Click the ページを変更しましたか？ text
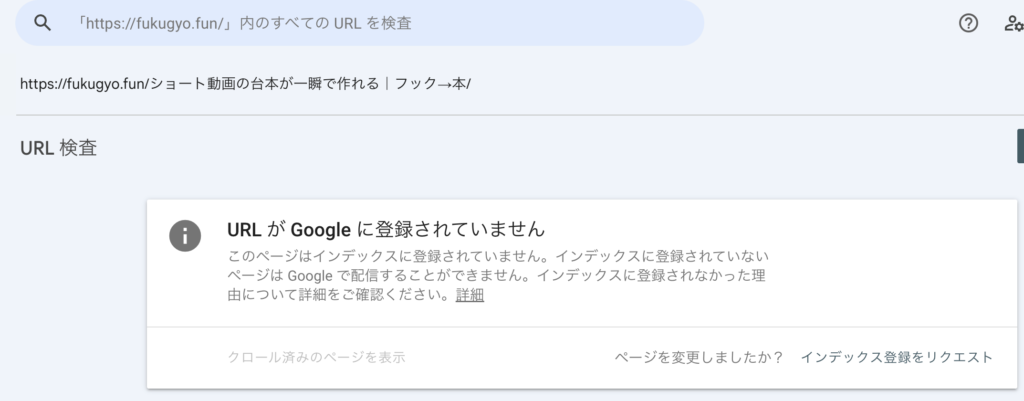Viewport: 1024px width, 401px height. [699, 357]
